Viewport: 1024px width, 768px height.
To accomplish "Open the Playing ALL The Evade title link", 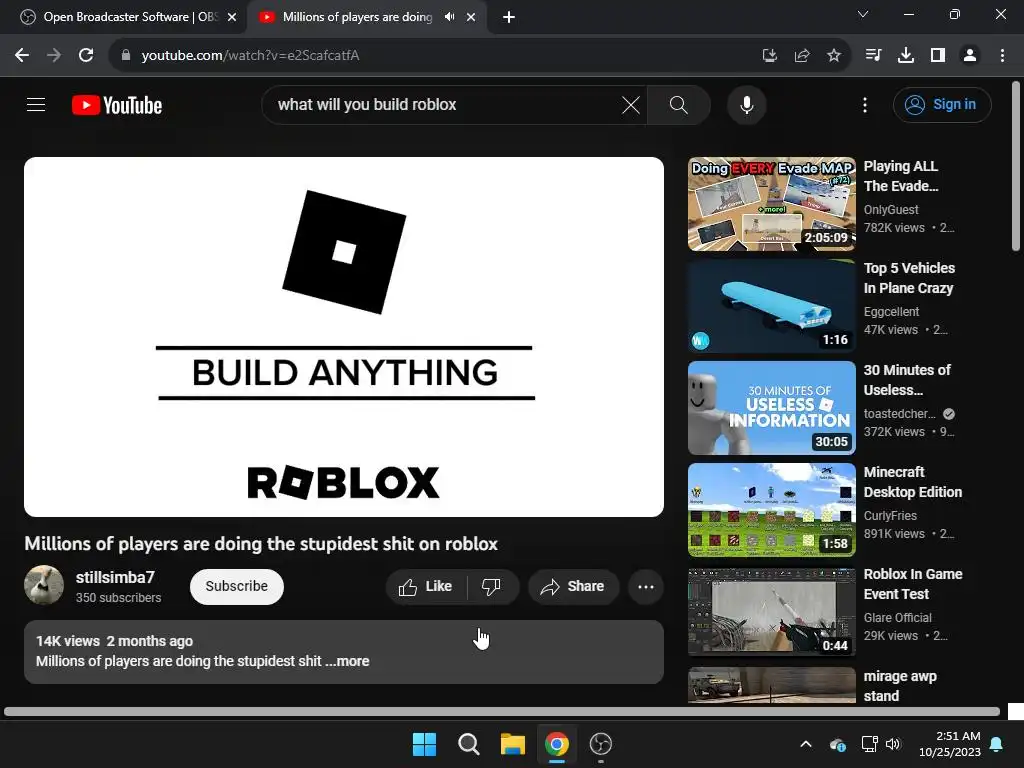I will click(x=901, y=176).
